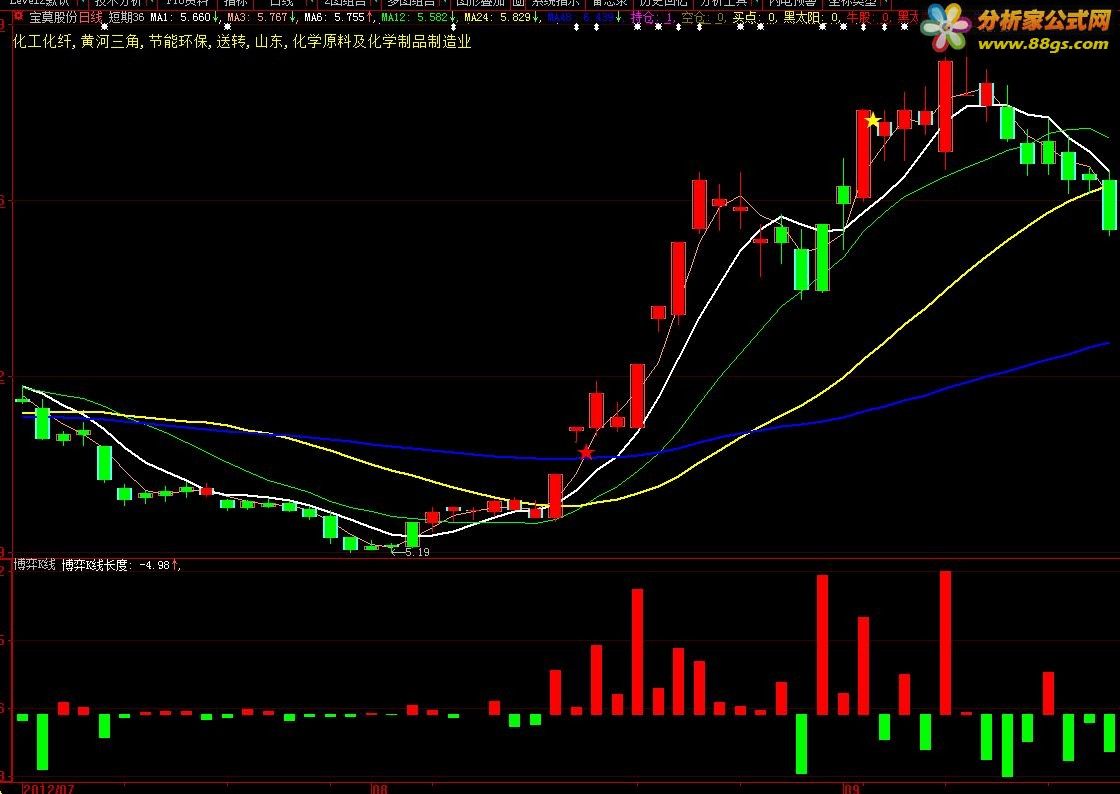Click the 化工化纤 sector tag
Viewport: 1120px width, 794px height.
click(42, 41)
